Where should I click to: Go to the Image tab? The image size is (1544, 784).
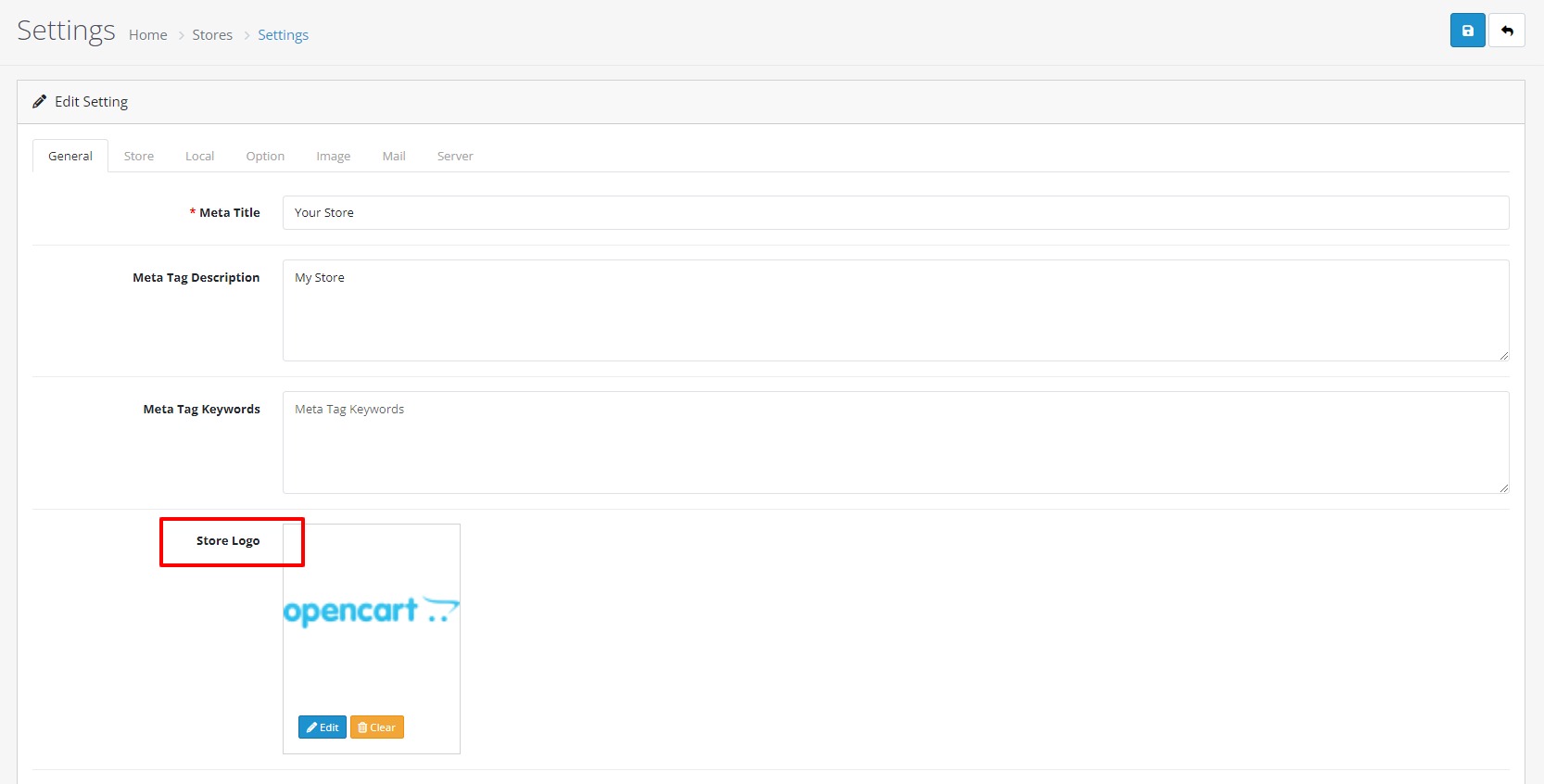[333, 156]
